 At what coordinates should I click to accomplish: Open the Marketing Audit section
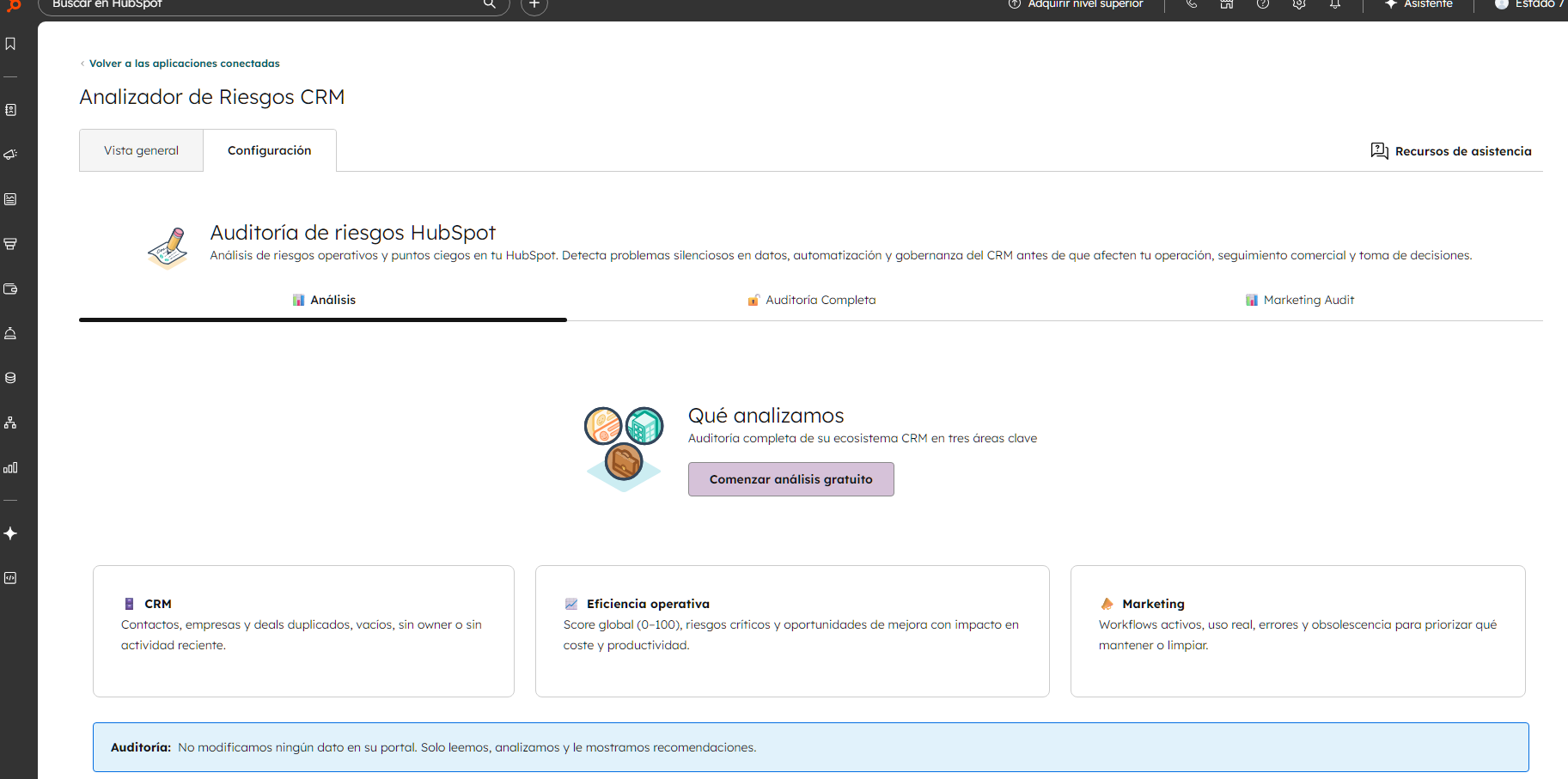coord(1299,300)
